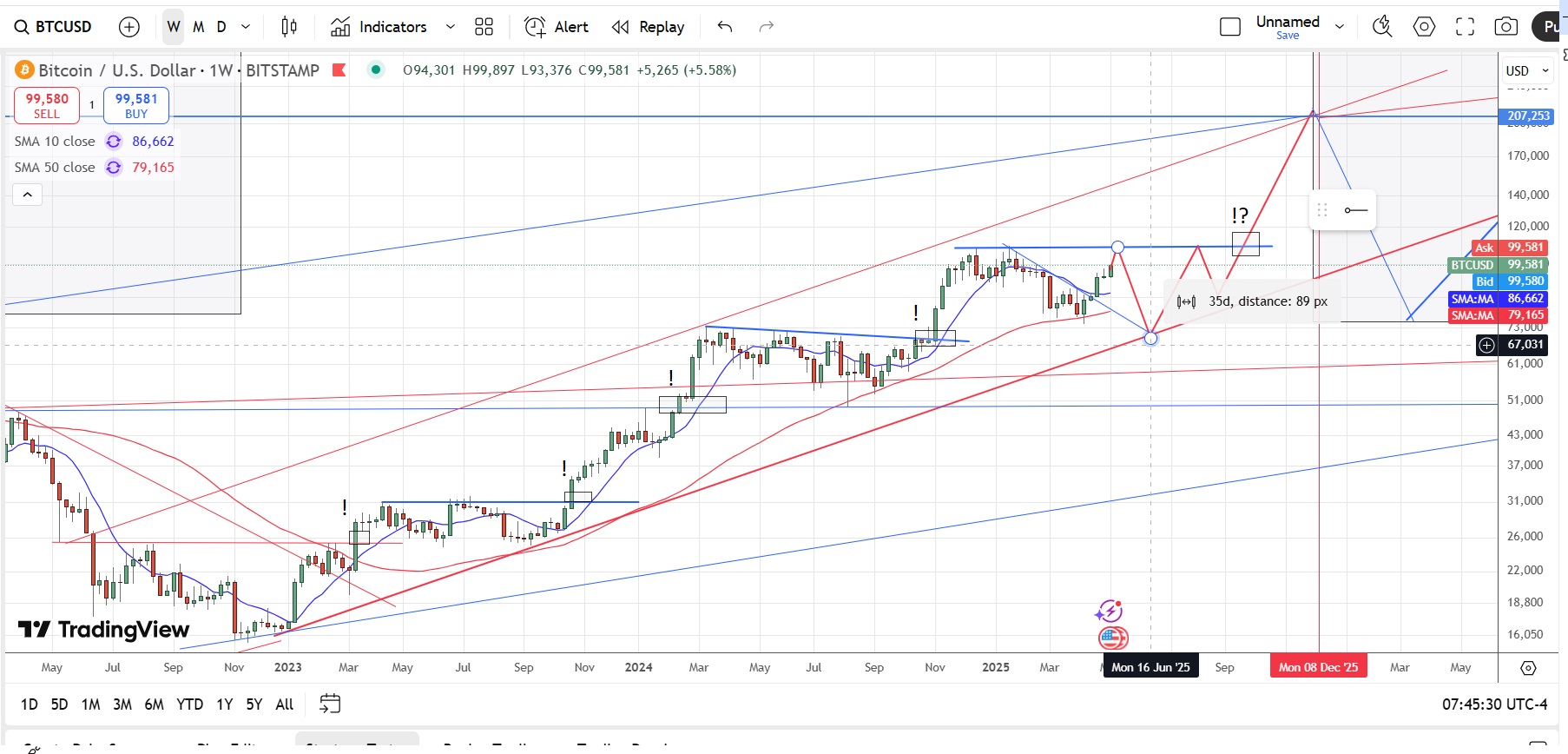The image size is (1568, 754).
Task: Enter fullscreen mode
Action: (x=1465, y=27)
